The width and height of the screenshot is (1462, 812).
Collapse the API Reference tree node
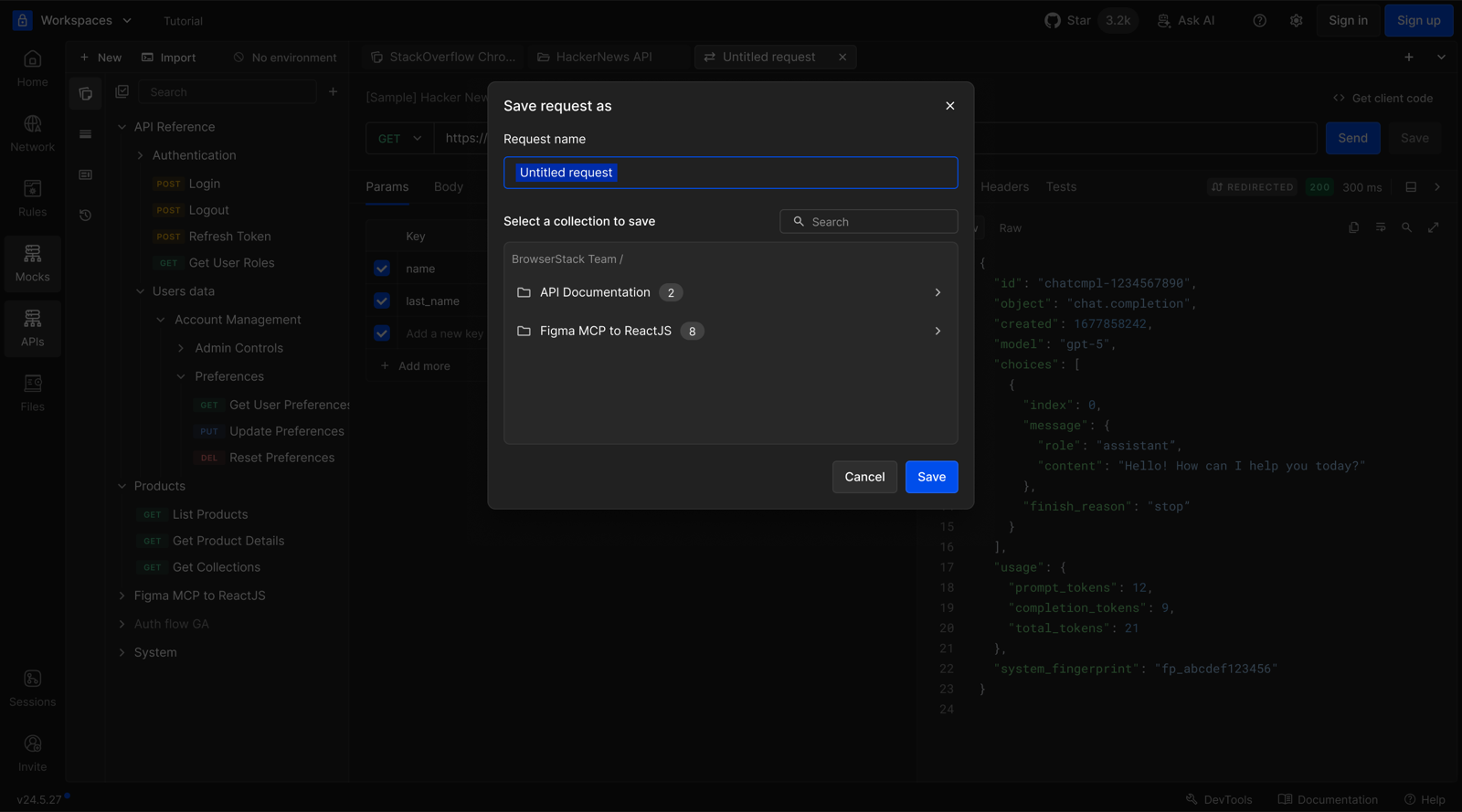click(x=122, y=127)
